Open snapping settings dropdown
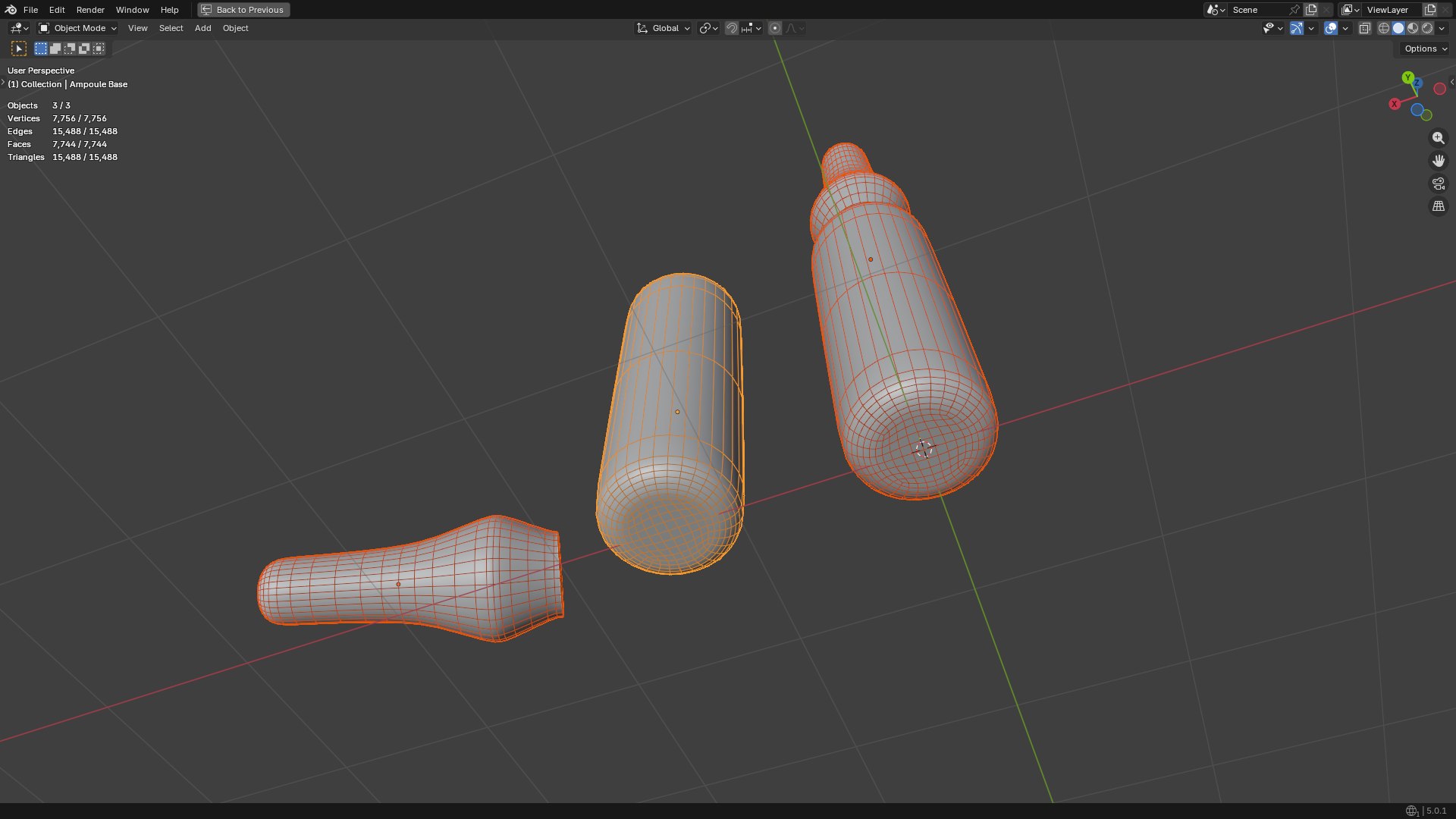The width and height of the screenshot is (1456, 819). click(x=752, y=28)
